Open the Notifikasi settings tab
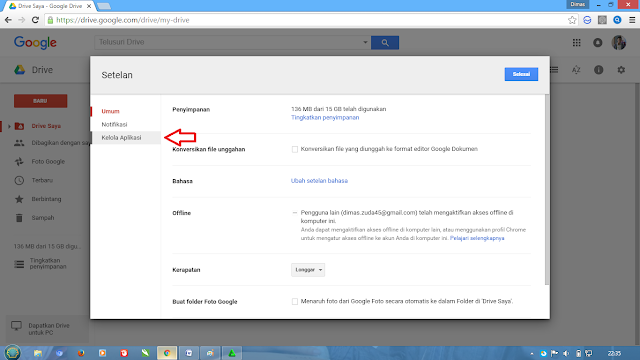 tap(114, 124)
